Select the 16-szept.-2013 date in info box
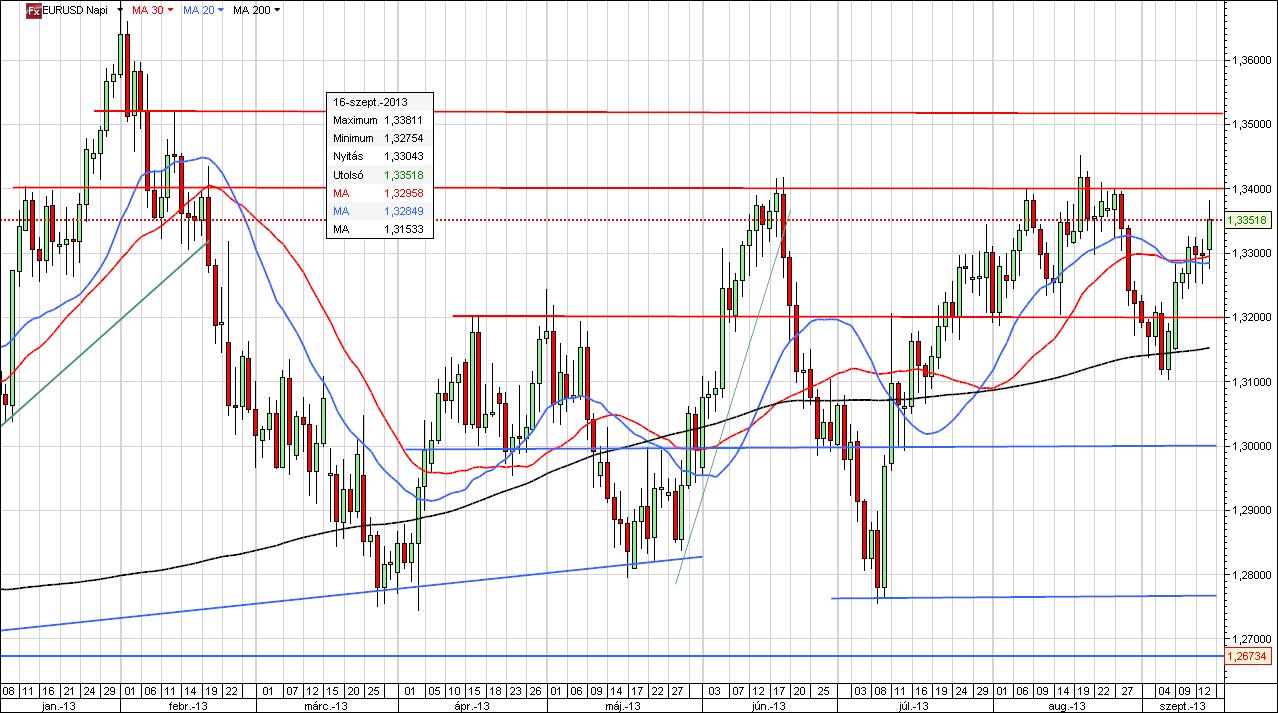1278x713 pixels. click(x=370, y=102)
